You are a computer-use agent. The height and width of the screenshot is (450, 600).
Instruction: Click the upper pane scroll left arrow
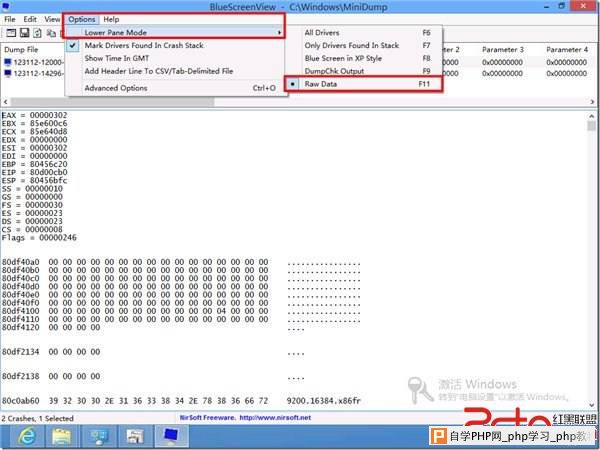coord(5,102)
